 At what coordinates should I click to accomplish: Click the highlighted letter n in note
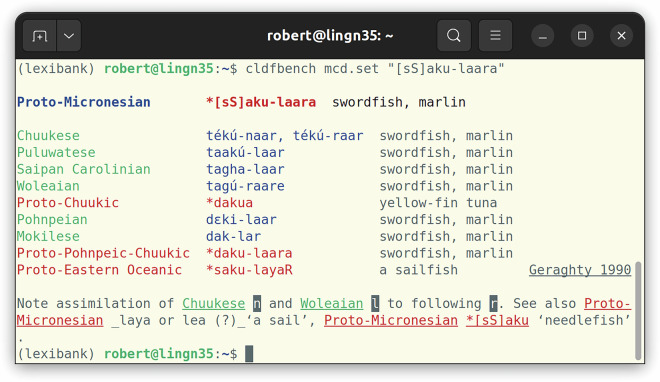click(x=257, y=303)
